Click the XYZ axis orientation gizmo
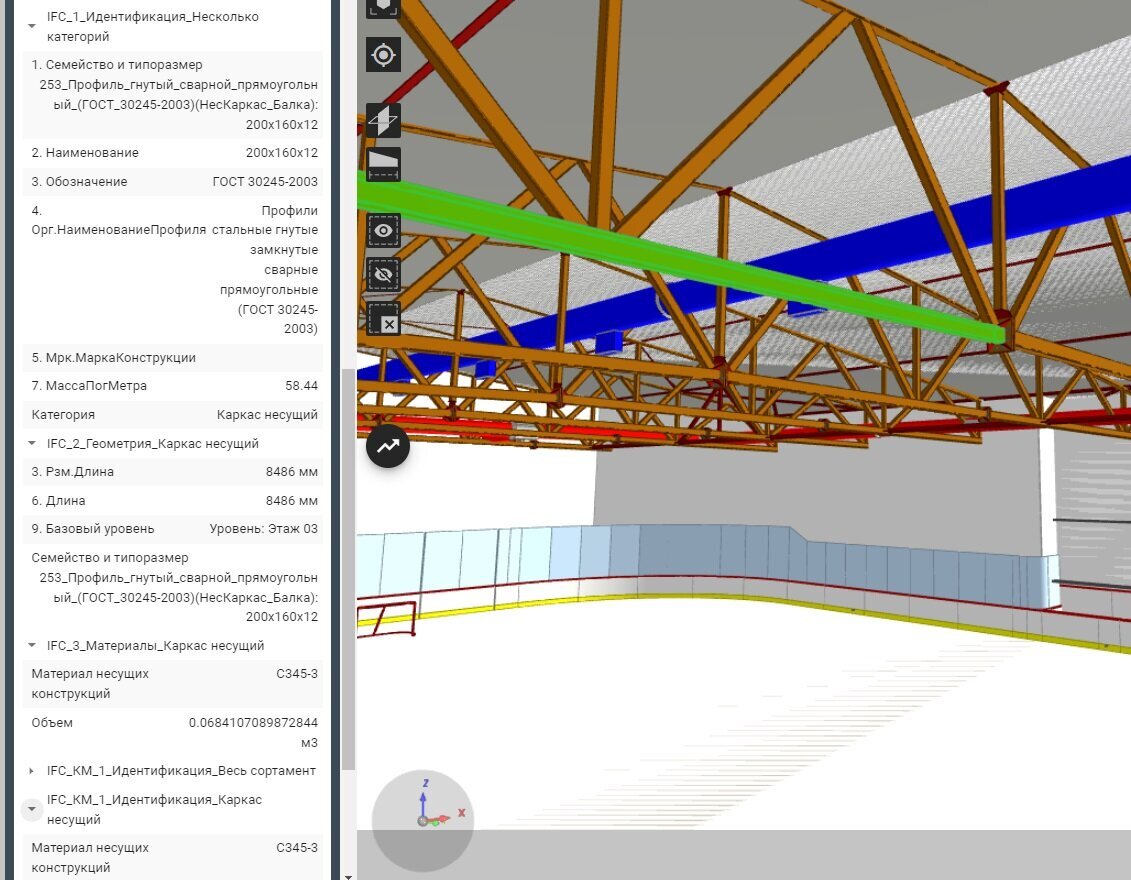Screen dimensions: 1131x880 click(x=423, y=821)
